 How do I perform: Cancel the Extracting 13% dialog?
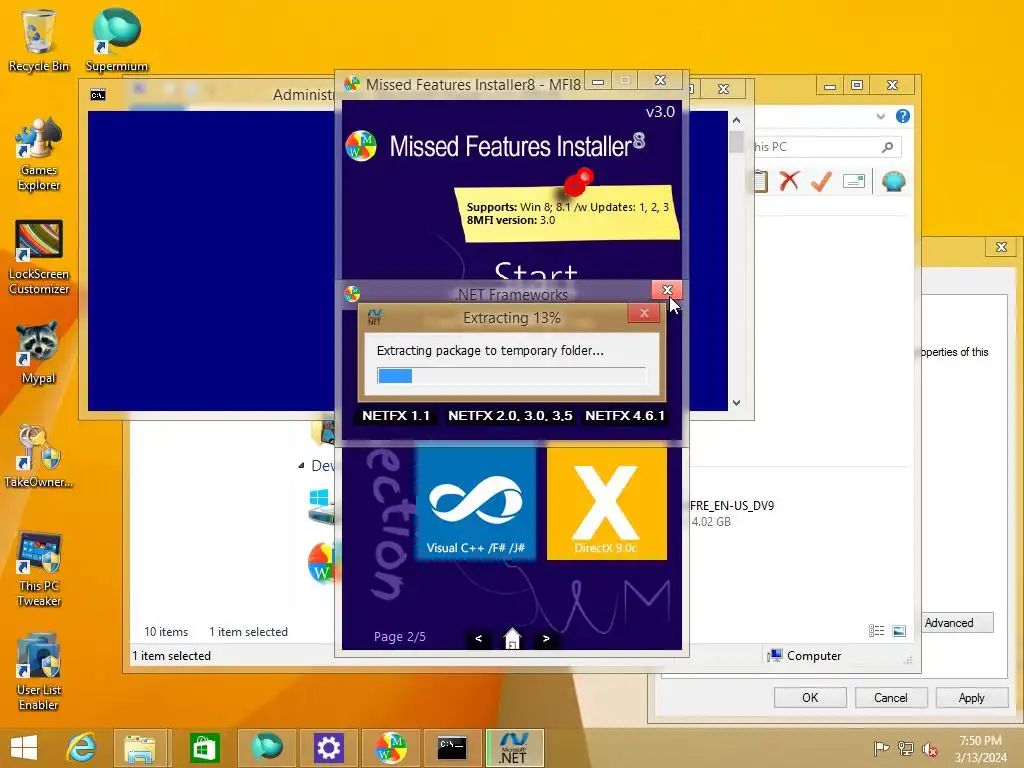point(644,313)
